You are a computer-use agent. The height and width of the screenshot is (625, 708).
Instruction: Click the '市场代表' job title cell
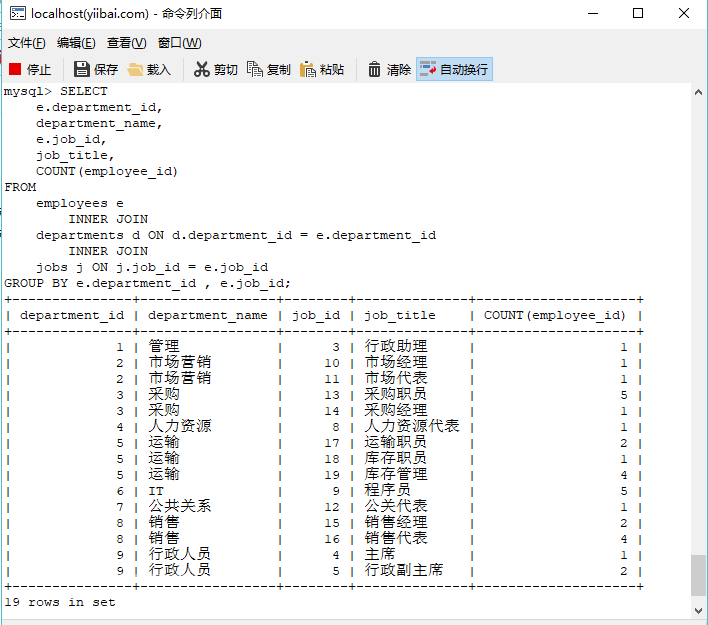pyautogui.click(x=396, y=378)
